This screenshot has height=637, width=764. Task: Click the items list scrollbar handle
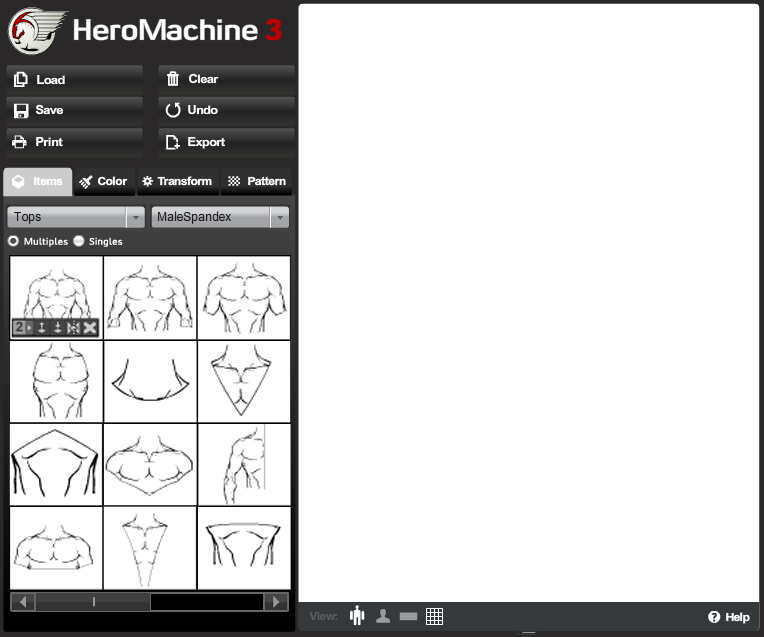click(93, 602)
